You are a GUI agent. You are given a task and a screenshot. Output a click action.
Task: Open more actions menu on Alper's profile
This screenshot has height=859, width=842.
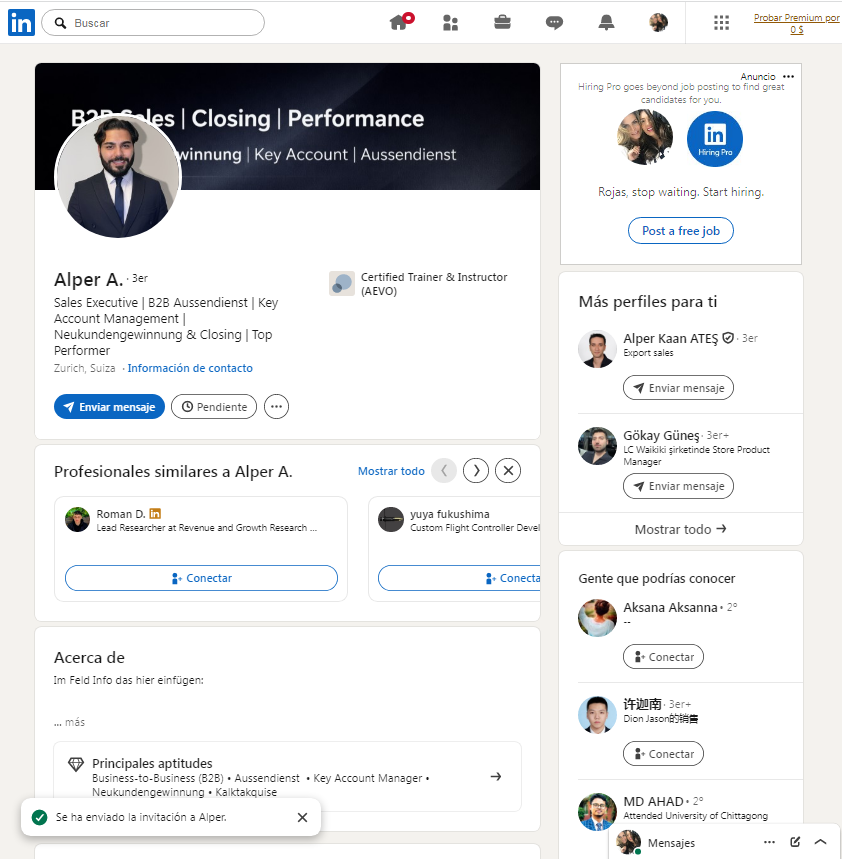click(x=276, y=406)
